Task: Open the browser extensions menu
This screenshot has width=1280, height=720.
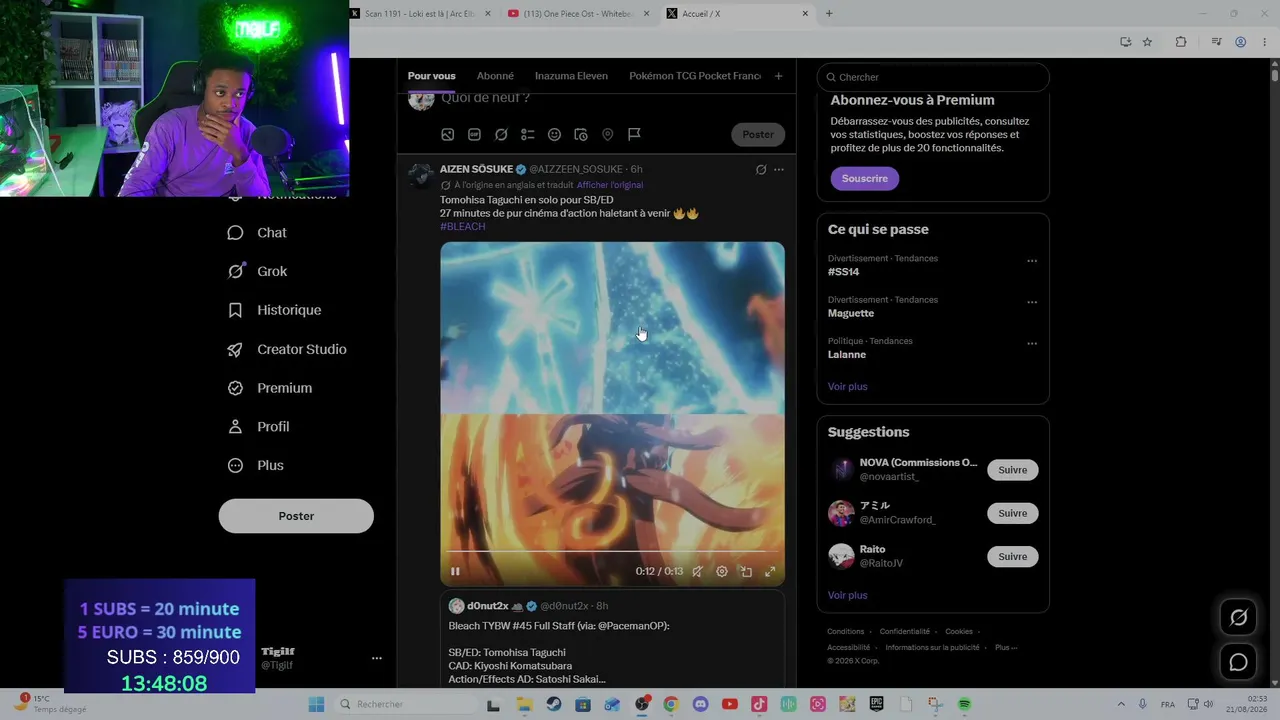Action: 1181,42
